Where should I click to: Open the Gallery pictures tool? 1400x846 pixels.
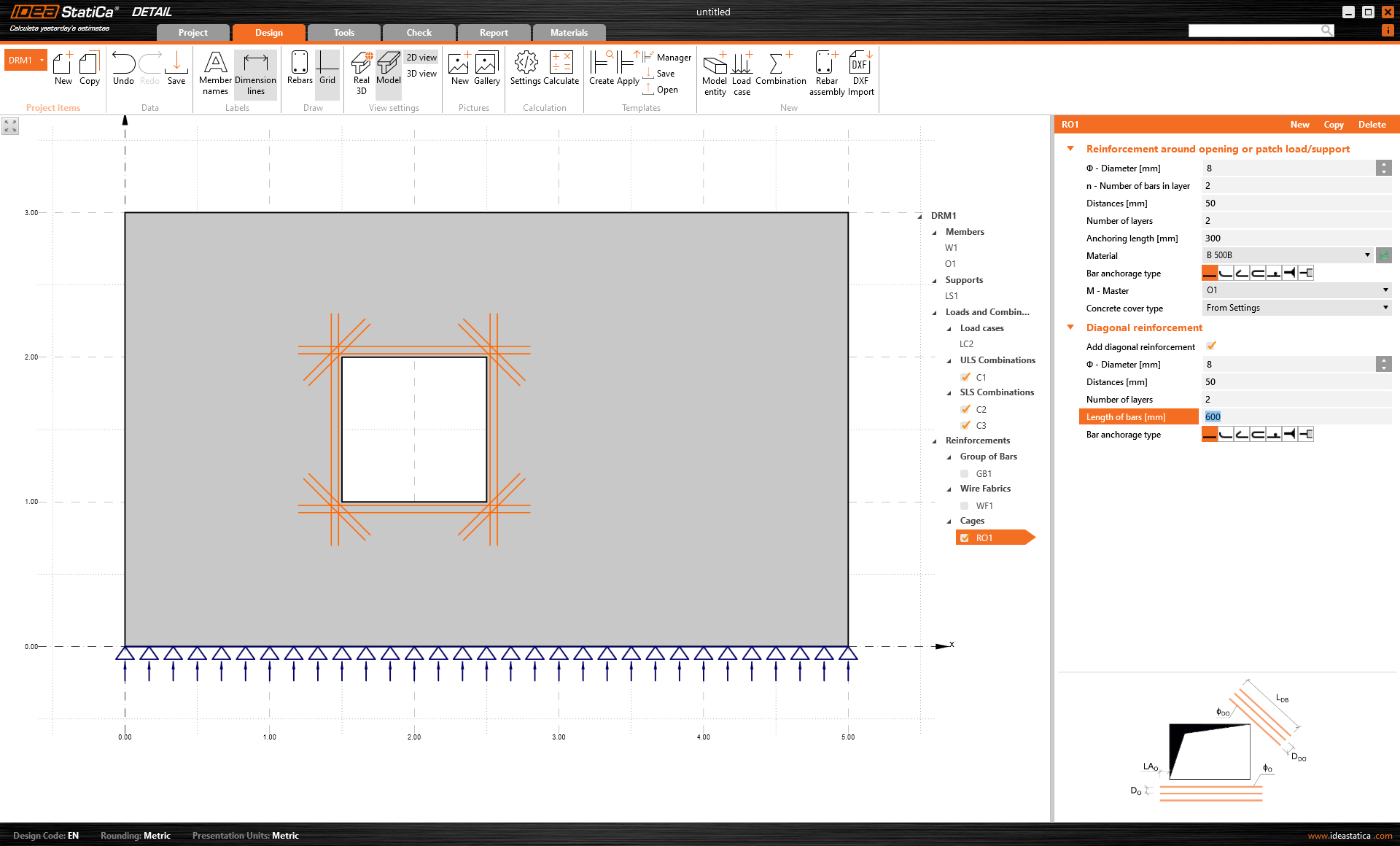(486, 71)
